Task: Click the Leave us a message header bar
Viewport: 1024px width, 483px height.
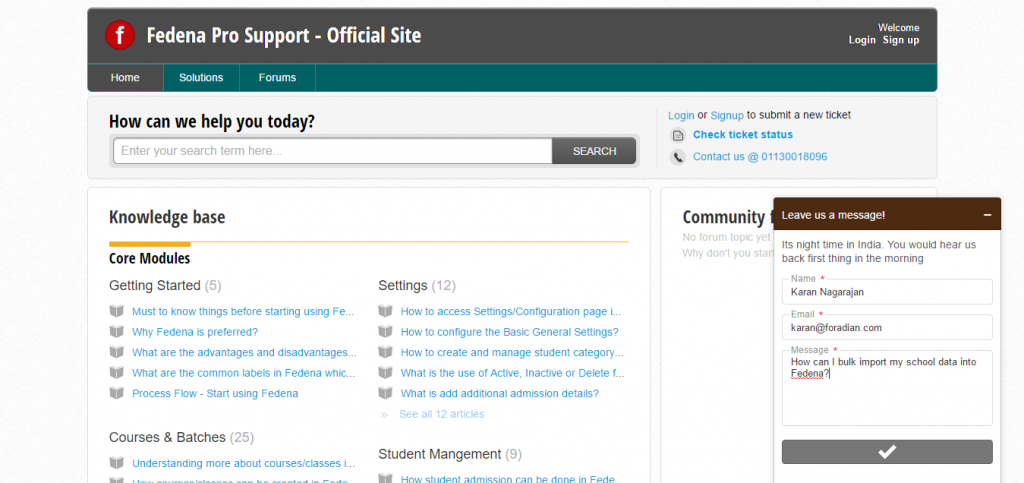Action: (887, 214)
